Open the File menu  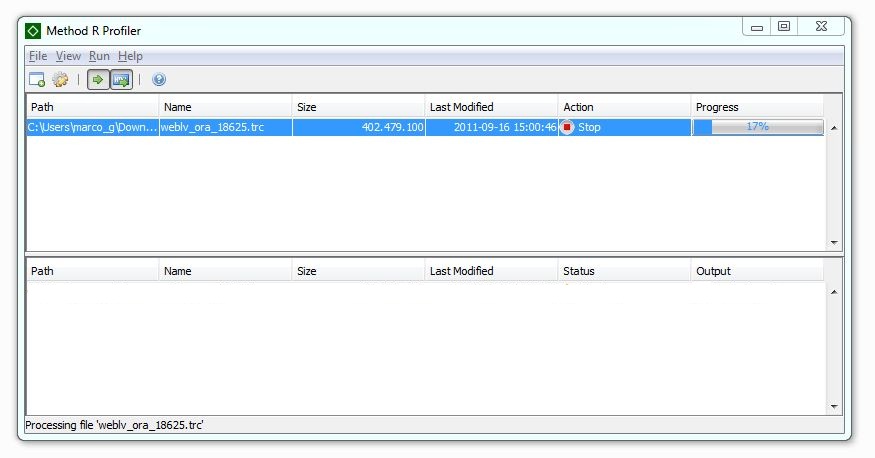tap(38, 56)
